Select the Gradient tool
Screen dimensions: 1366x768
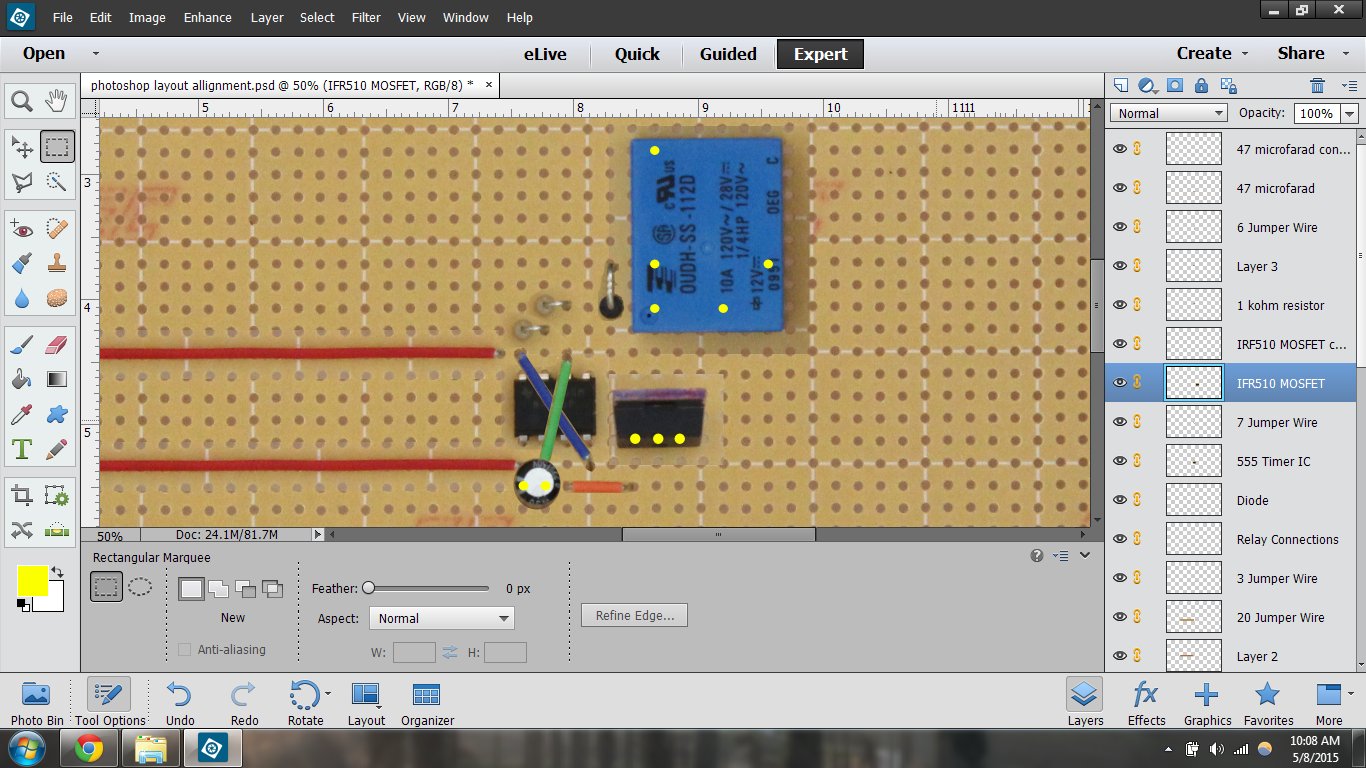pos(57,380)
